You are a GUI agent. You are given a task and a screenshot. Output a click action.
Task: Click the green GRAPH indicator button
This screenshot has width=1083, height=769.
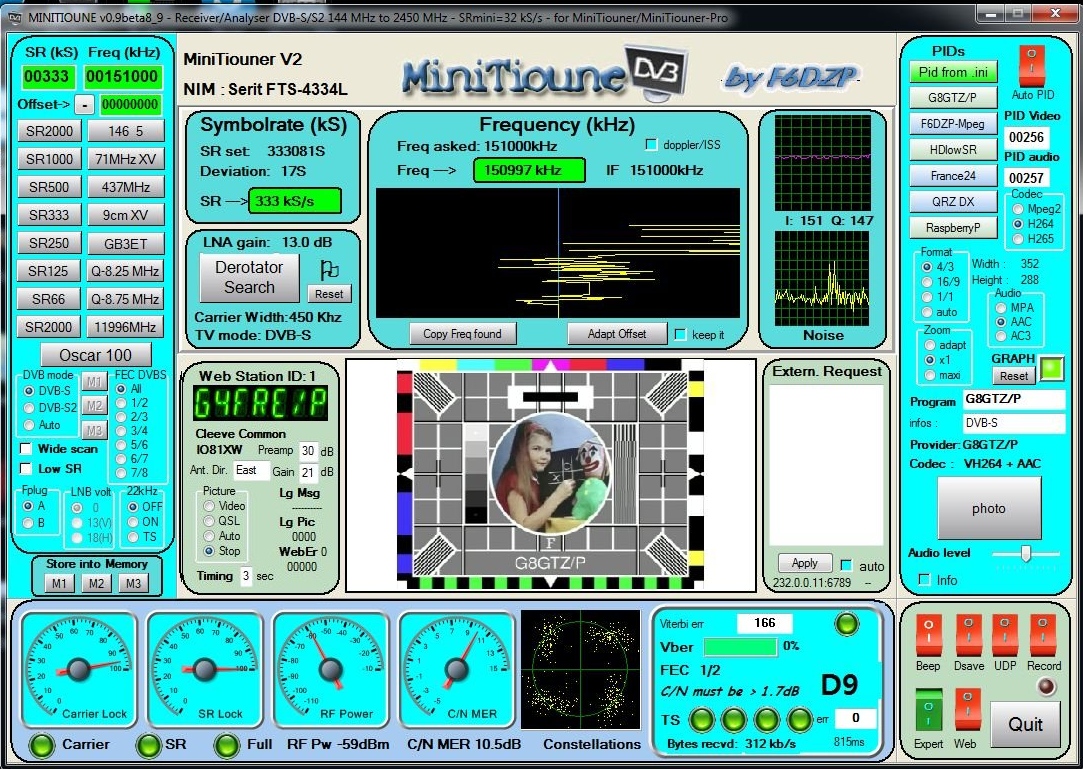click(1052, 368)
